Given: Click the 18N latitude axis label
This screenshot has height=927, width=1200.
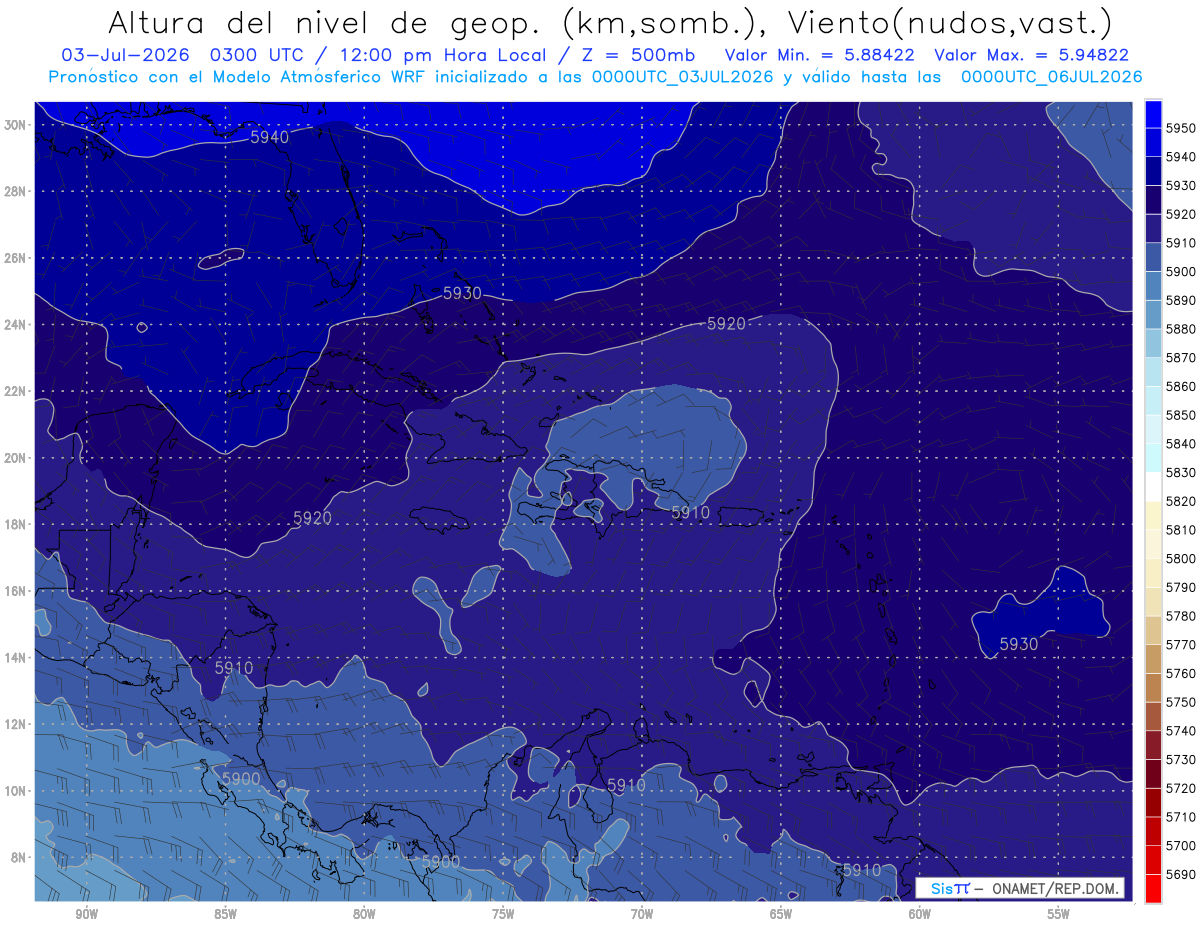Looking at the screenshot, I should point(15,524).
